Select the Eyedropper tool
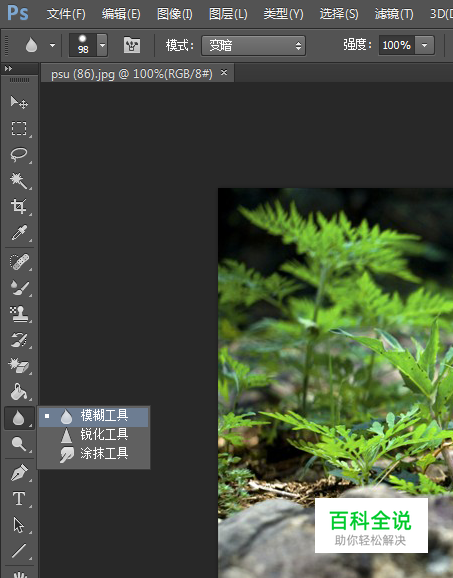This screenshot has width=453, height=578. (x=19, y=233)
